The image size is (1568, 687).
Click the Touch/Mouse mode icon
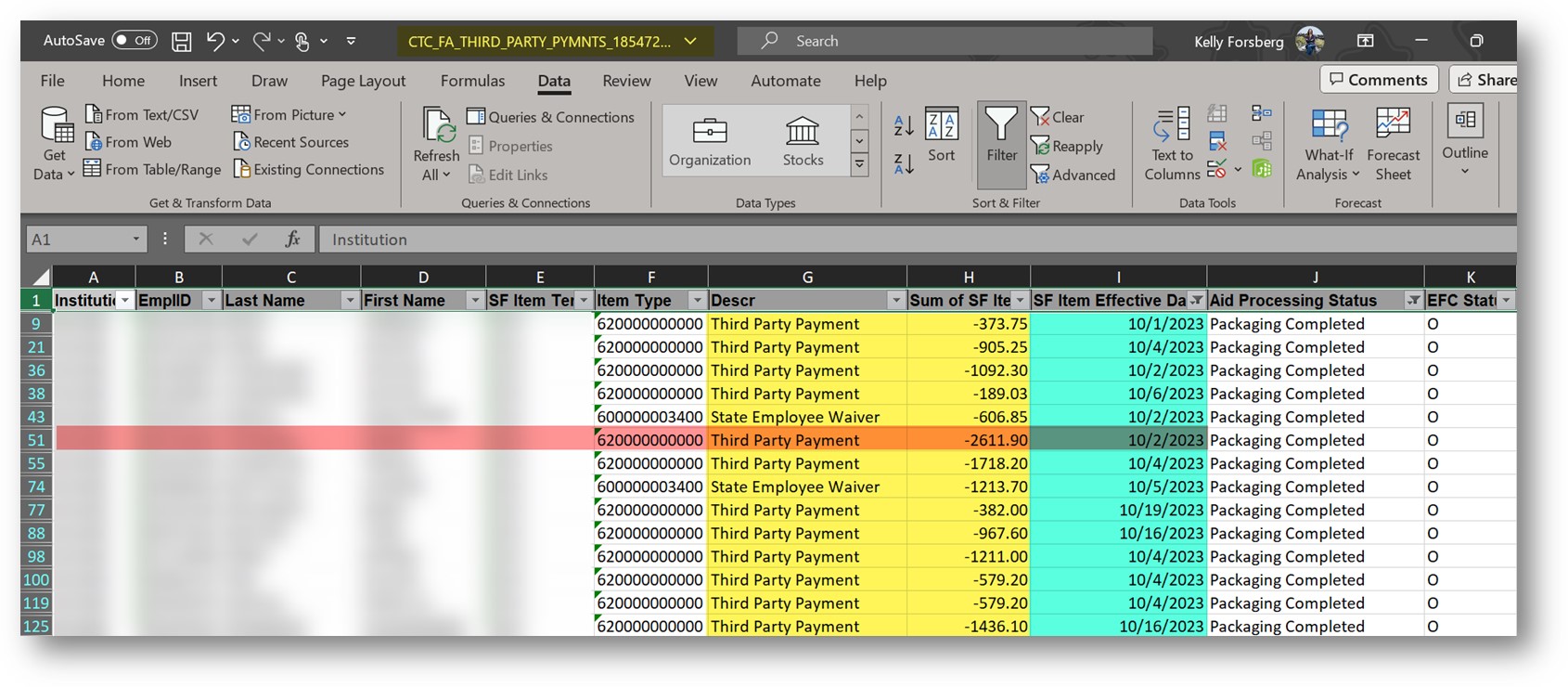tap(302, 41)
